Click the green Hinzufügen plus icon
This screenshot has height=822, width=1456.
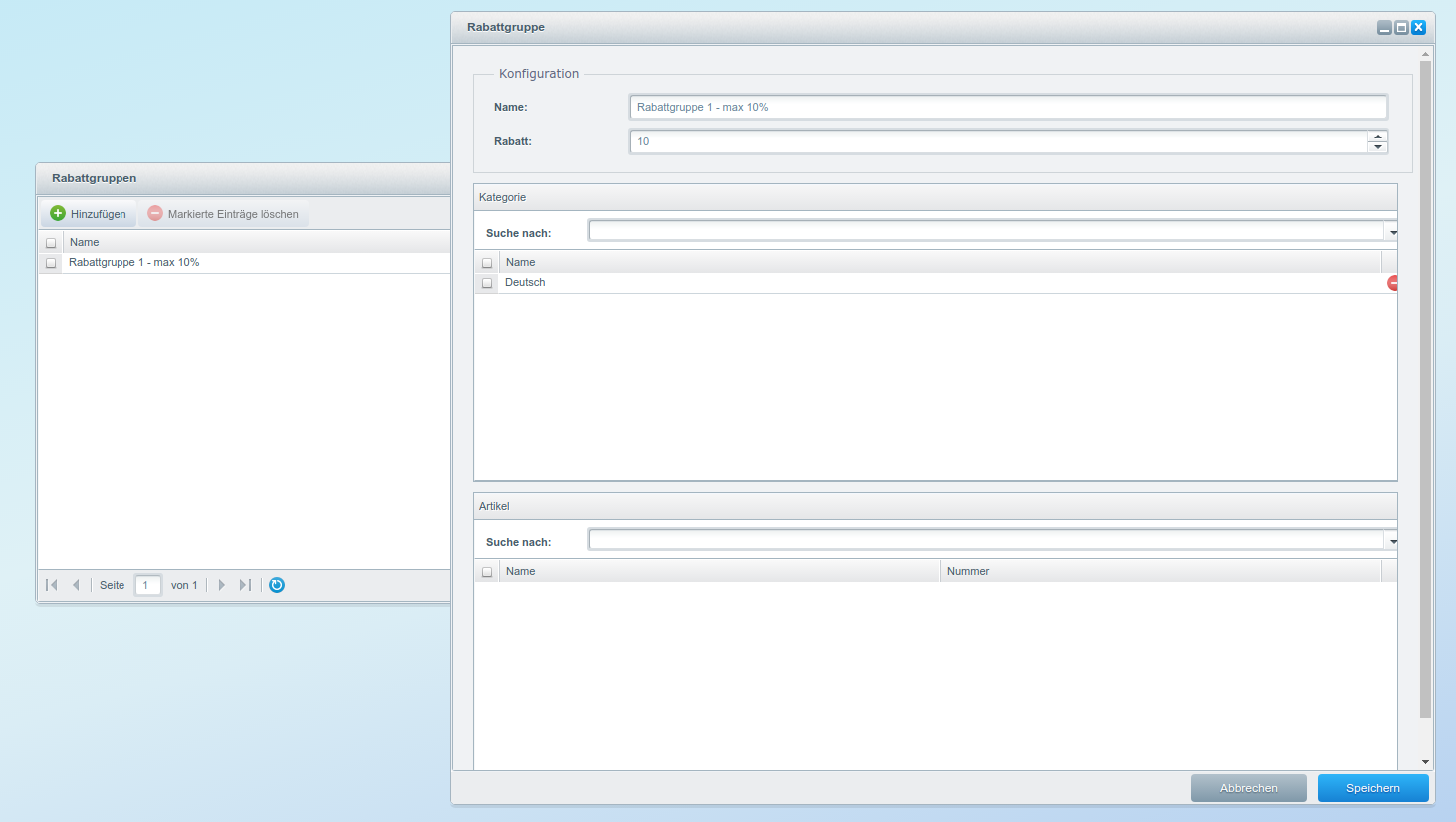point(58,213)
